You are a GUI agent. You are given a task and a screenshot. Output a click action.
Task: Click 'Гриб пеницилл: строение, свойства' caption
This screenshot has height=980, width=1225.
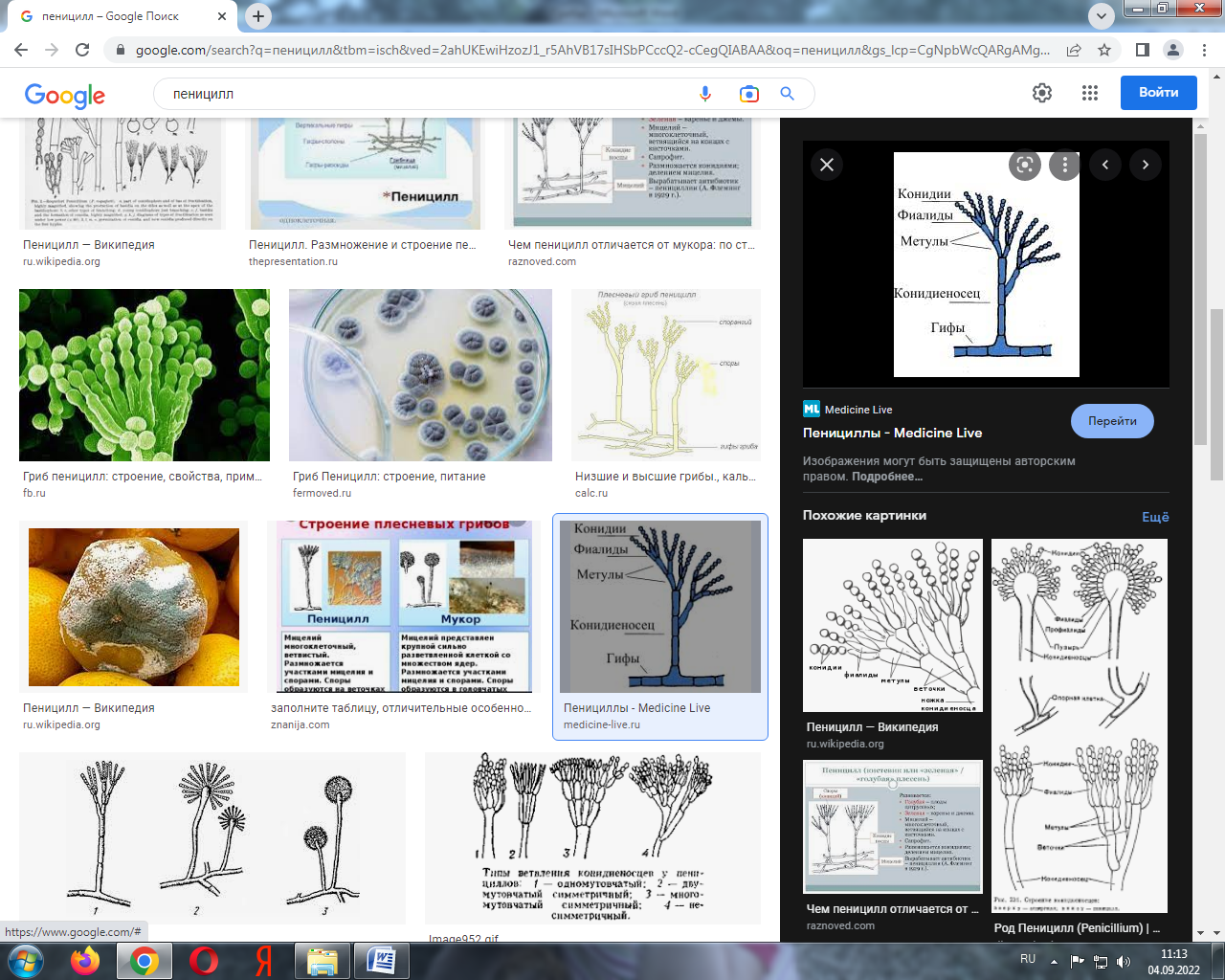coord(143,477)
